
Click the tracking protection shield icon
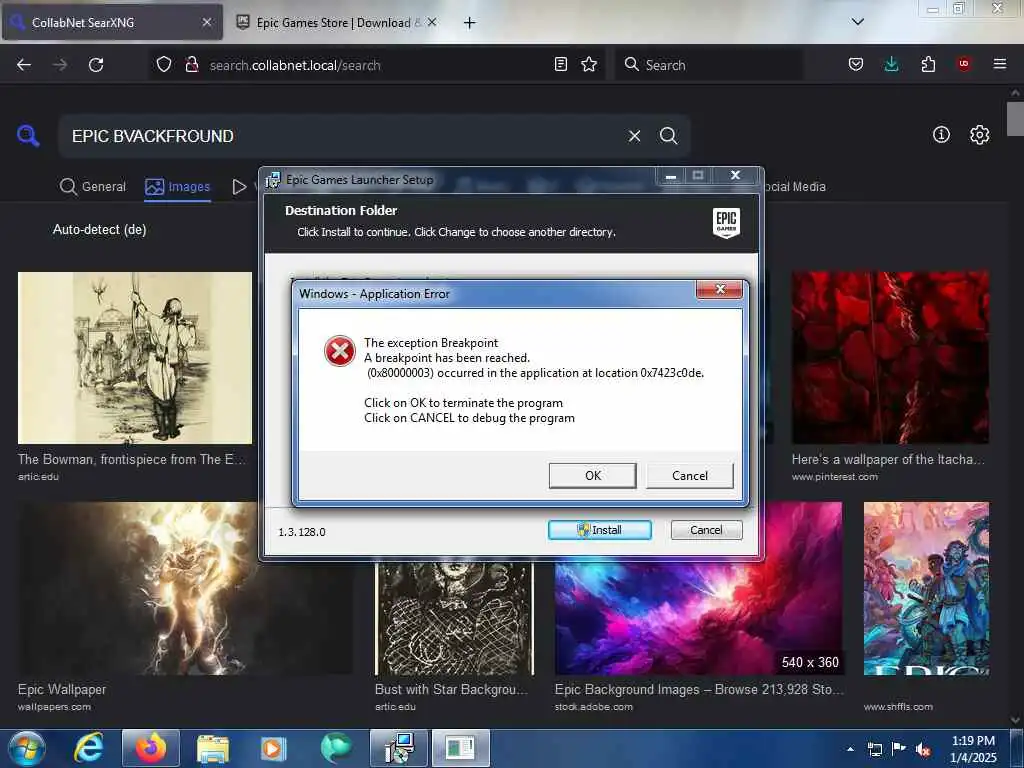click(x=164, y=65)
